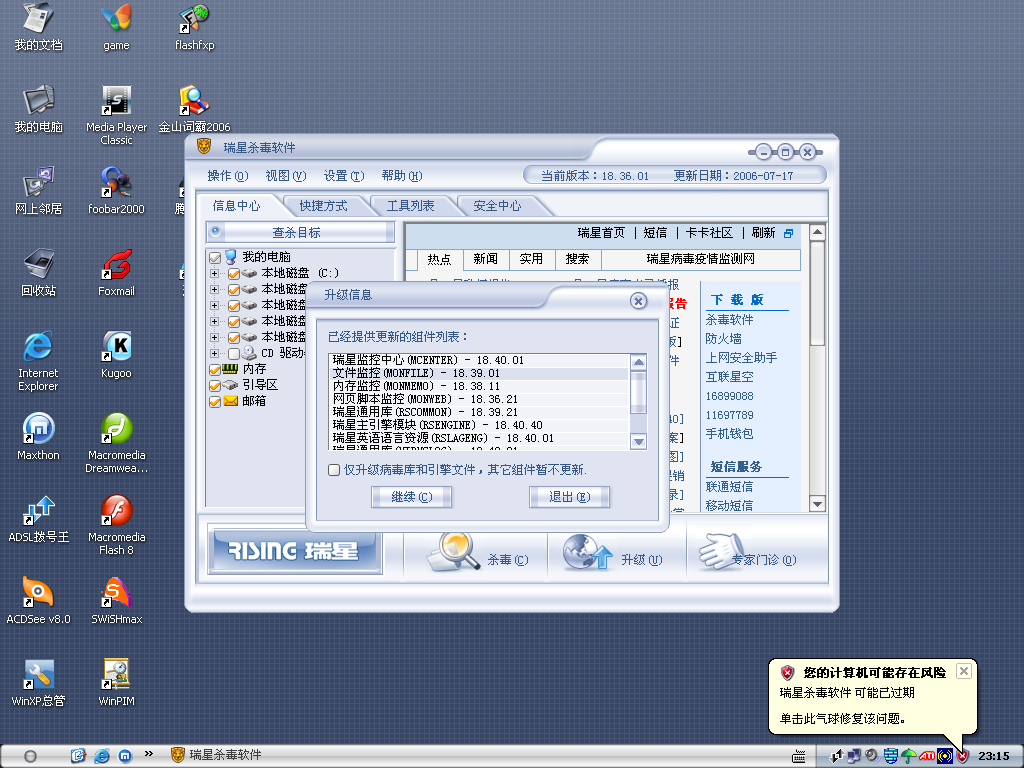Launch Media Player Classic shortcut
The image size is (1024, 768).
tap(116, 116)
